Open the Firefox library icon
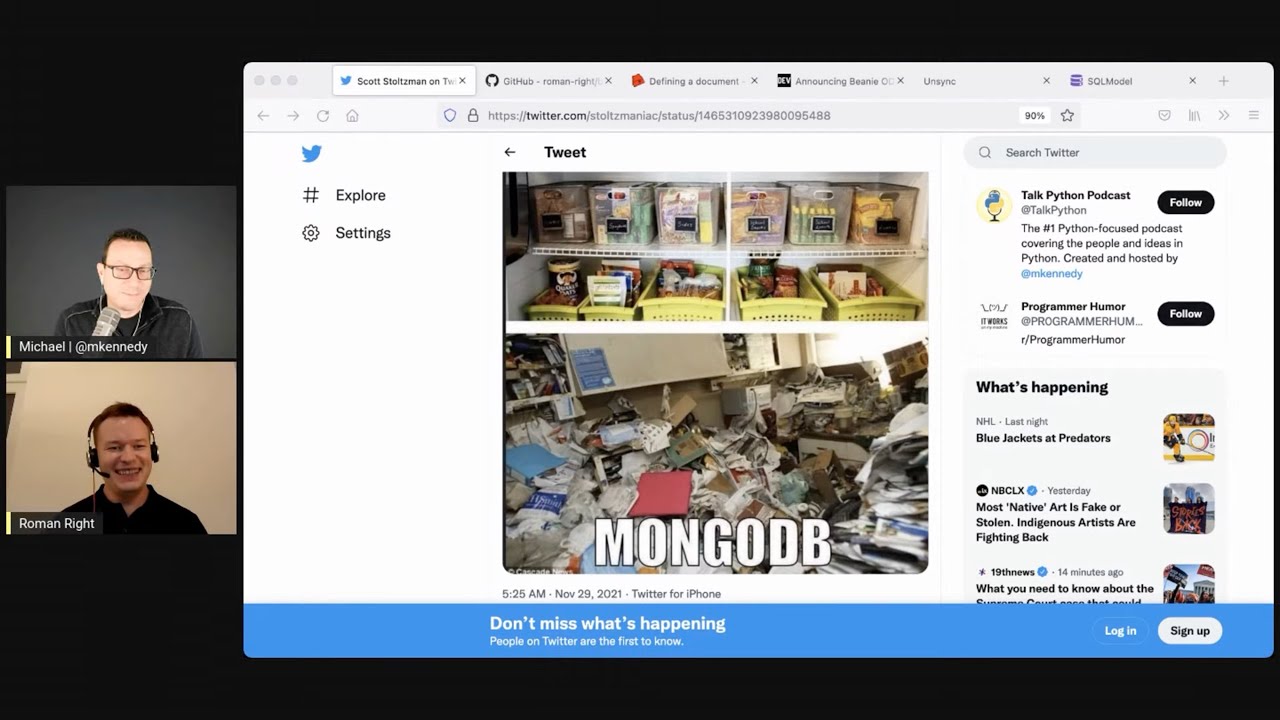 1194,116
